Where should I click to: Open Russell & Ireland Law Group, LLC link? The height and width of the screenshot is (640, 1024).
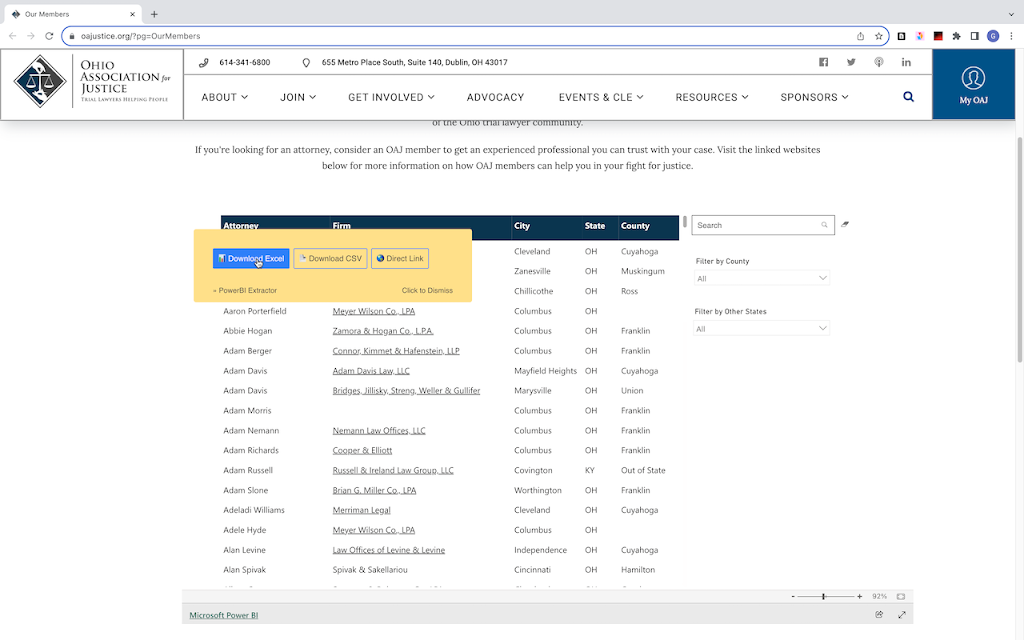(x=393, y=471)
